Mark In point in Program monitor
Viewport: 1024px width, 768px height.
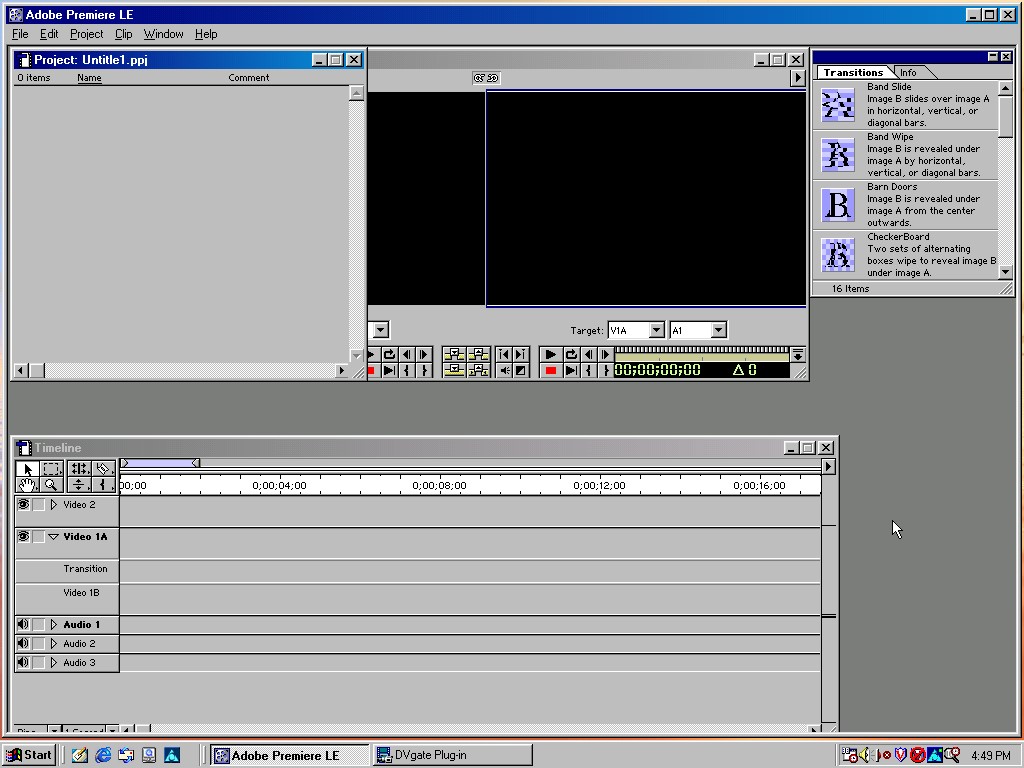point(588,370)
